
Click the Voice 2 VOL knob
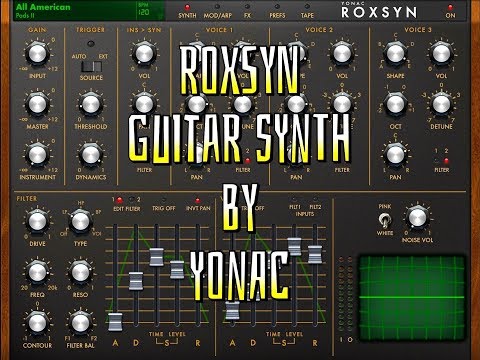click(x=342, y=53)
